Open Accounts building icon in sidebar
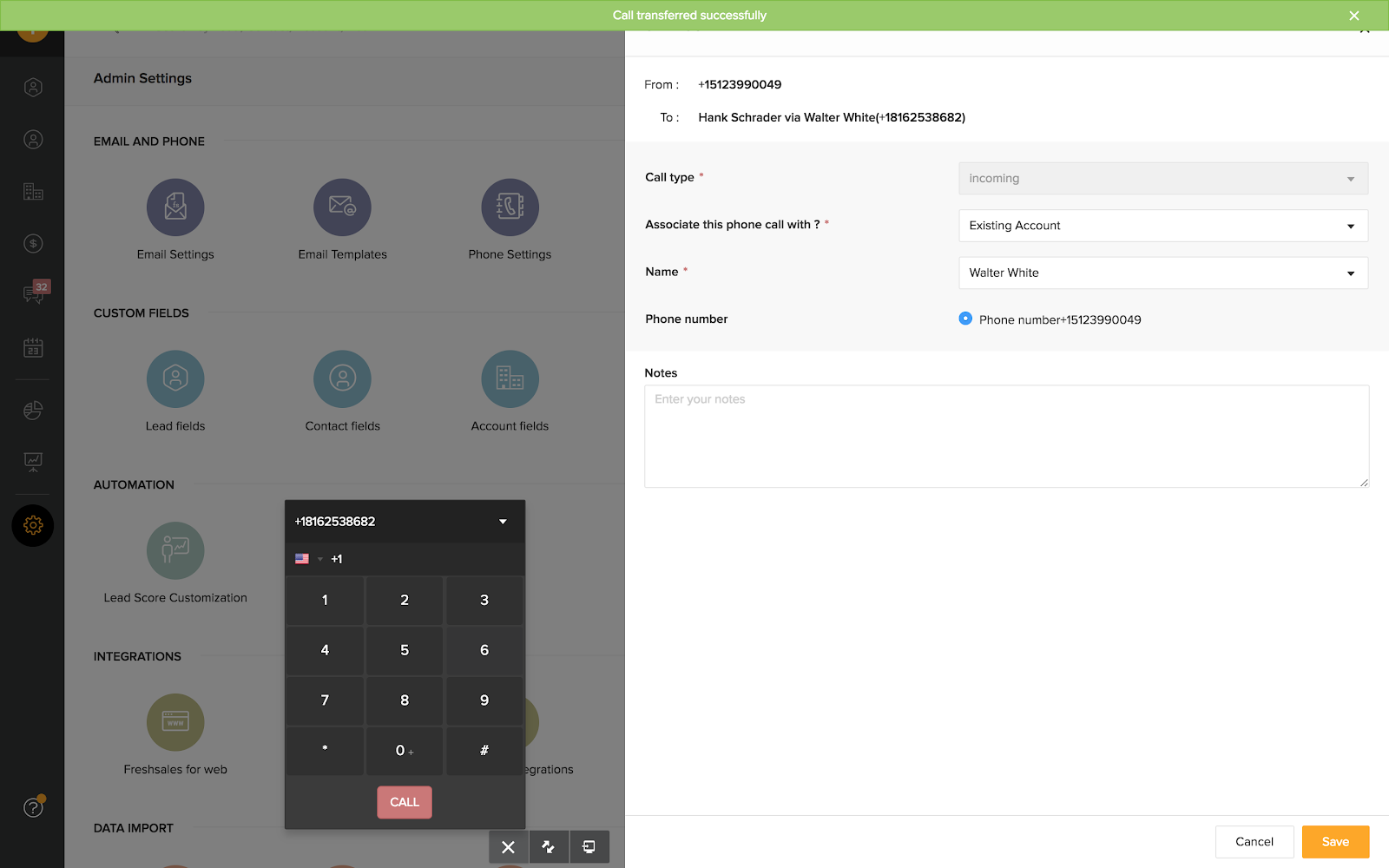This screenshot has height=868, width=1389. pos(33,192)
